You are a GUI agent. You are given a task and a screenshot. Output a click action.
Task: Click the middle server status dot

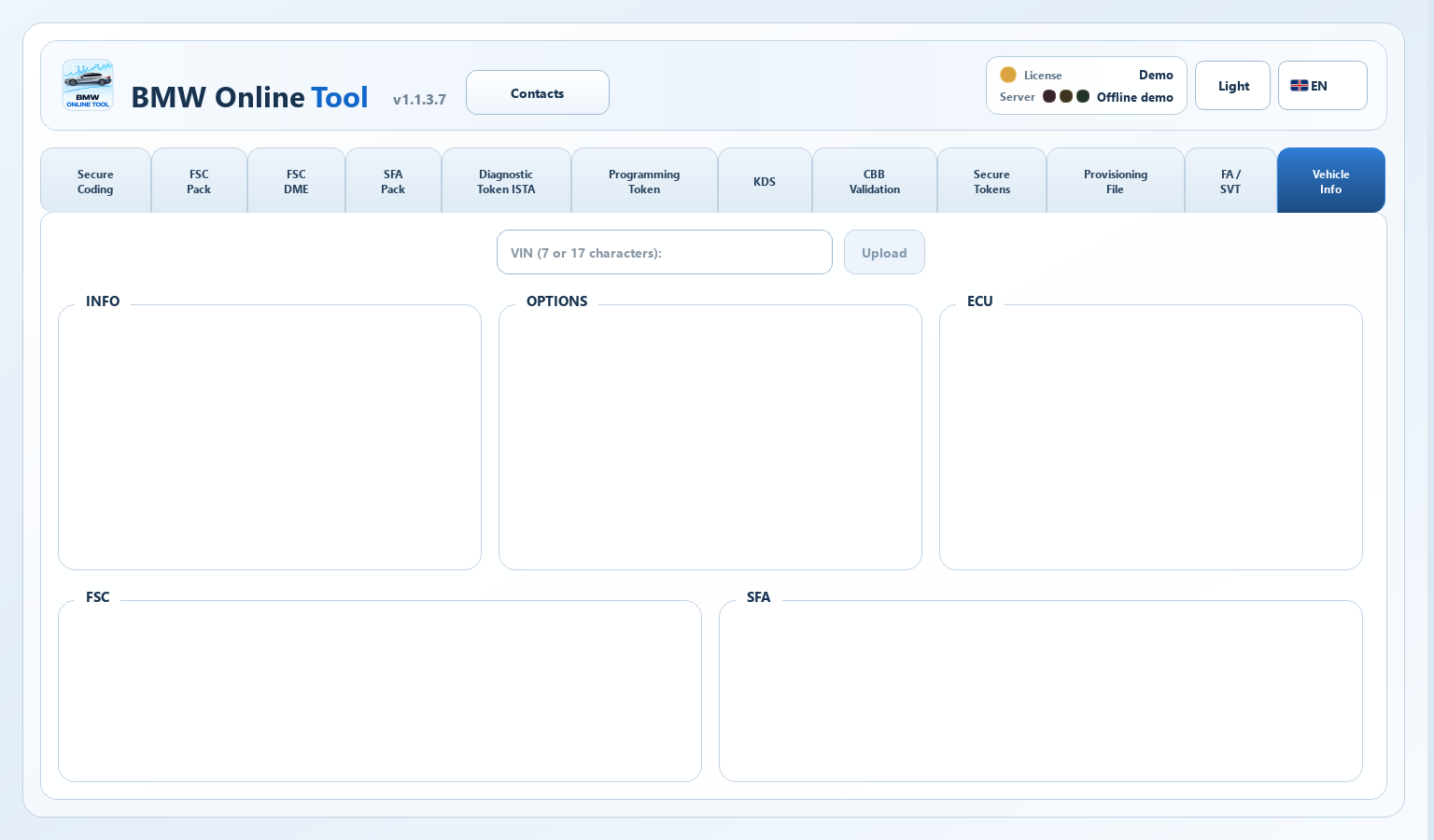tap(1066, 96)
